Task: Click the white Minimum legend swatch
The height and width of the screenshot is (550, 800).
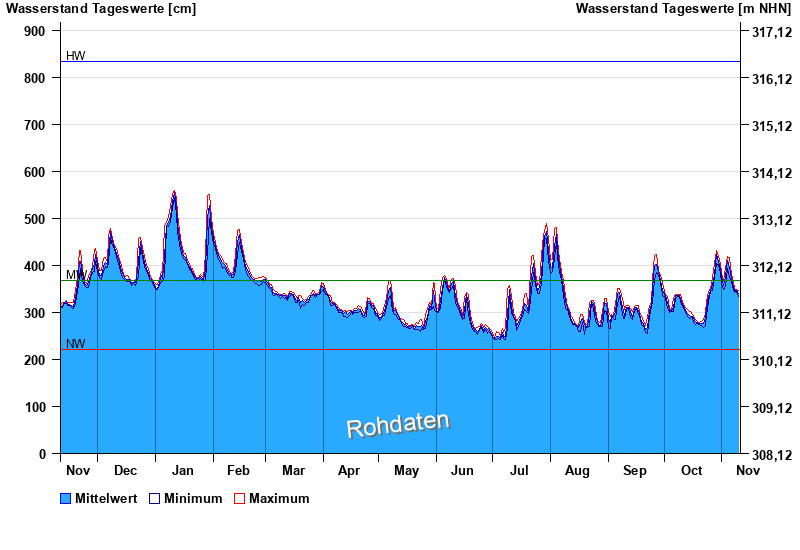Action: tap(155, 498)
